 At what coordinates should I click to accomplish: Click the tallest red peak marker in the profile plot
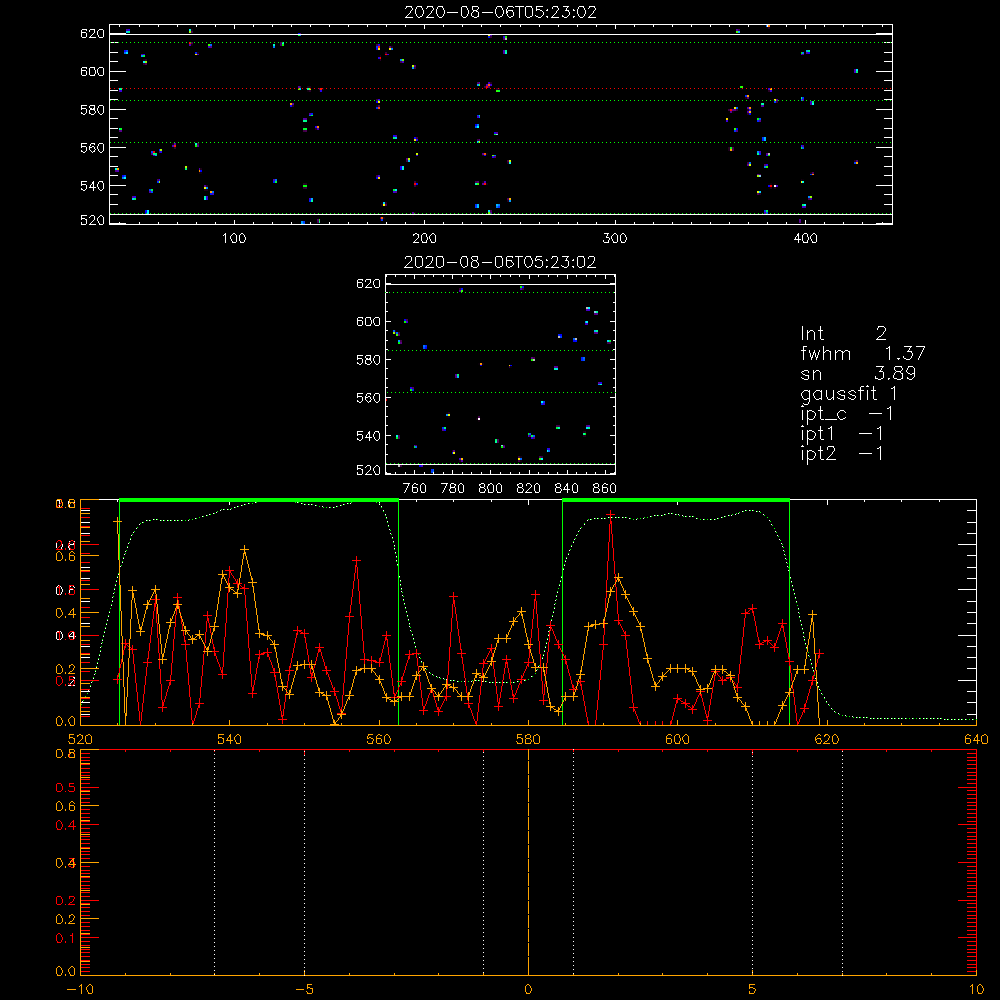(x=610, y=514)
